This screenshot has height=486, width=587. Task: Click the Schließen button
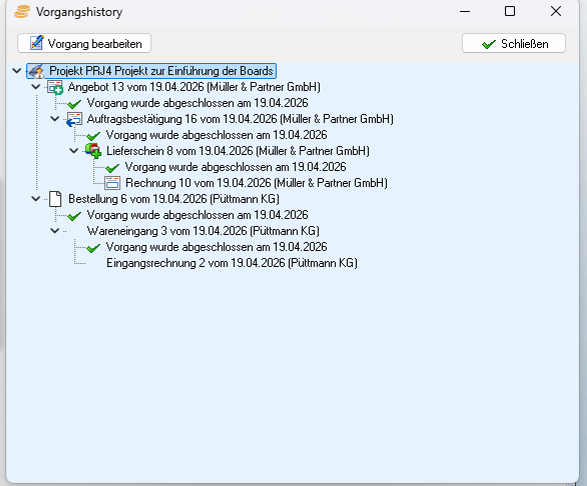point(514,43)
